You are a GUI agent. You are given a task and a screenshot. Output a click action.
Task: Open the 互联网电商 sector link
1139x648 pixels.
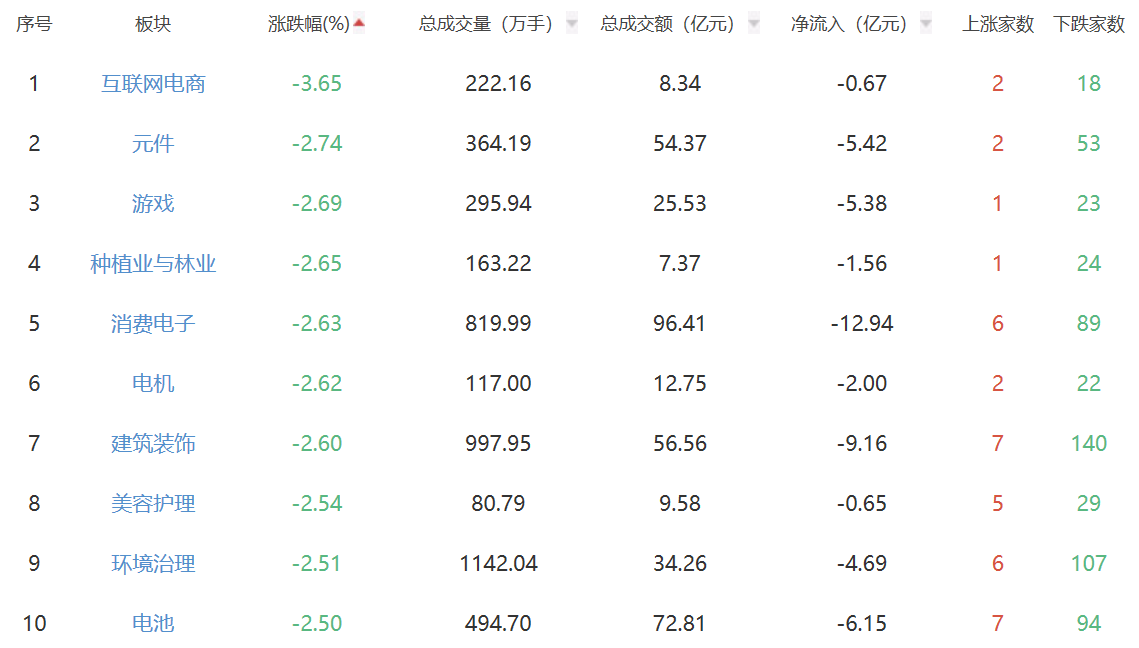coord(153,84)
